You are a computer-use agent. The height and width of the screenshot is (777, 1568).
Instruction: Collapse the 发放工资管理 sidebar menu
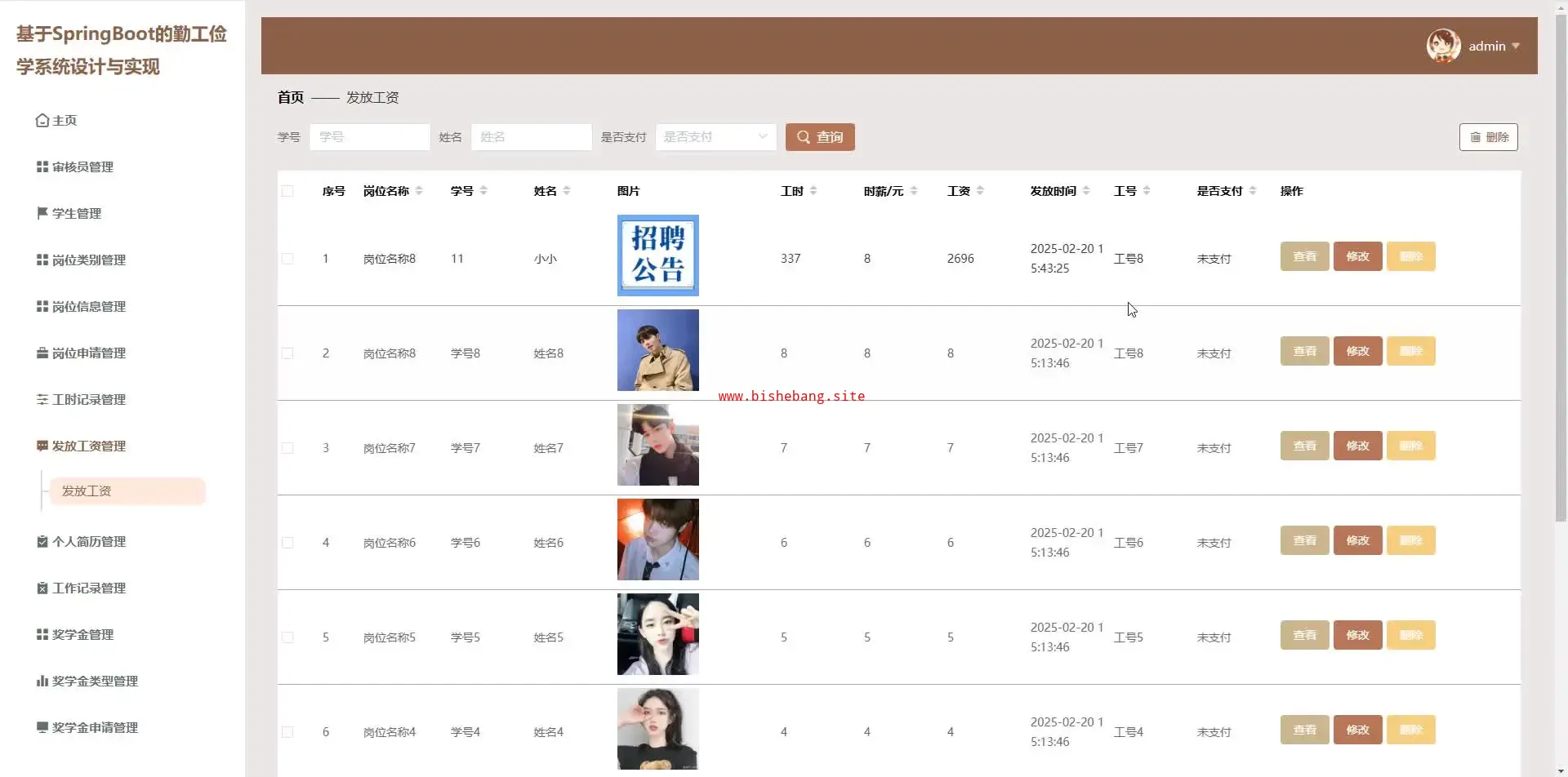click(88, 446)
